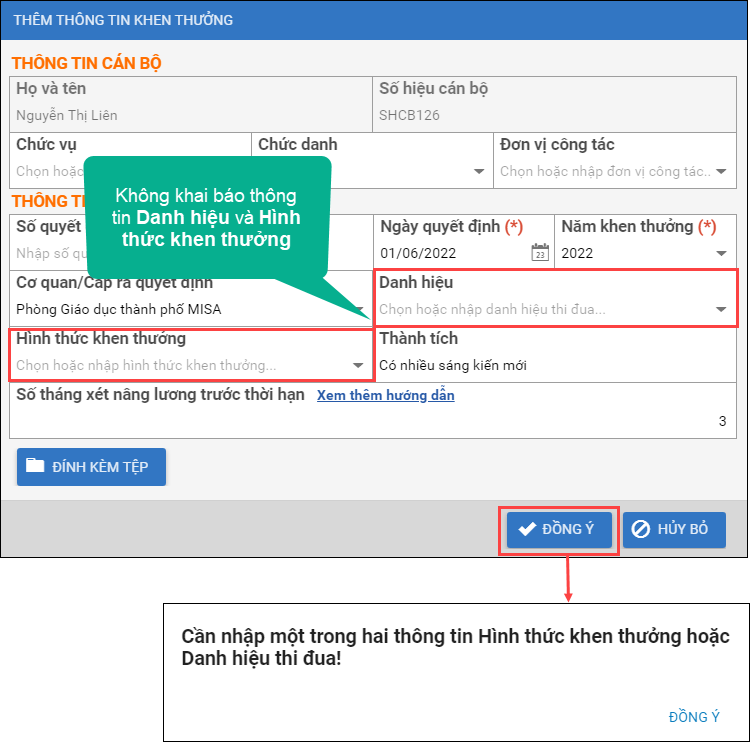Screen dimensions: 750x742
Task: Open the Đơn vị công tác dropdown arrow
Action: (x=721, y=171)
